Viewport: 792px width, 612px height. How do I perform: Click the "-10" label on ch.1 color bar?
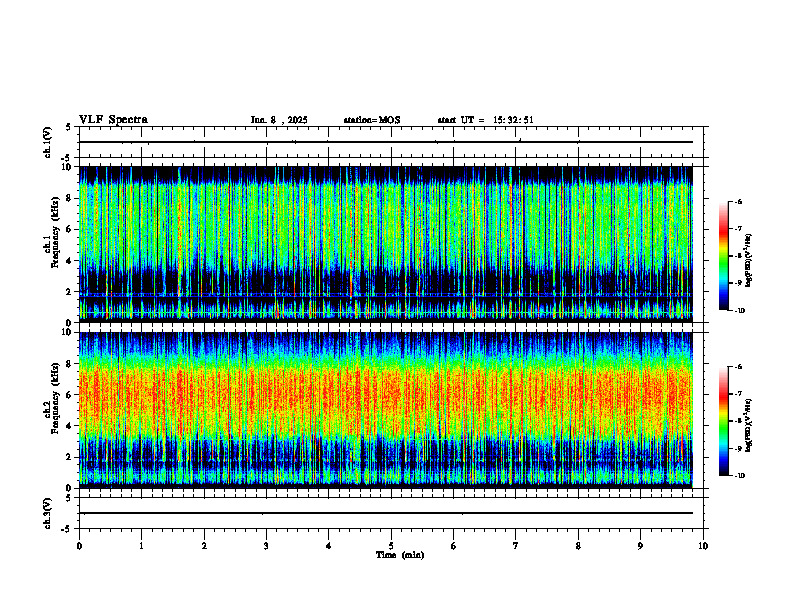click(x=739, y=311)
